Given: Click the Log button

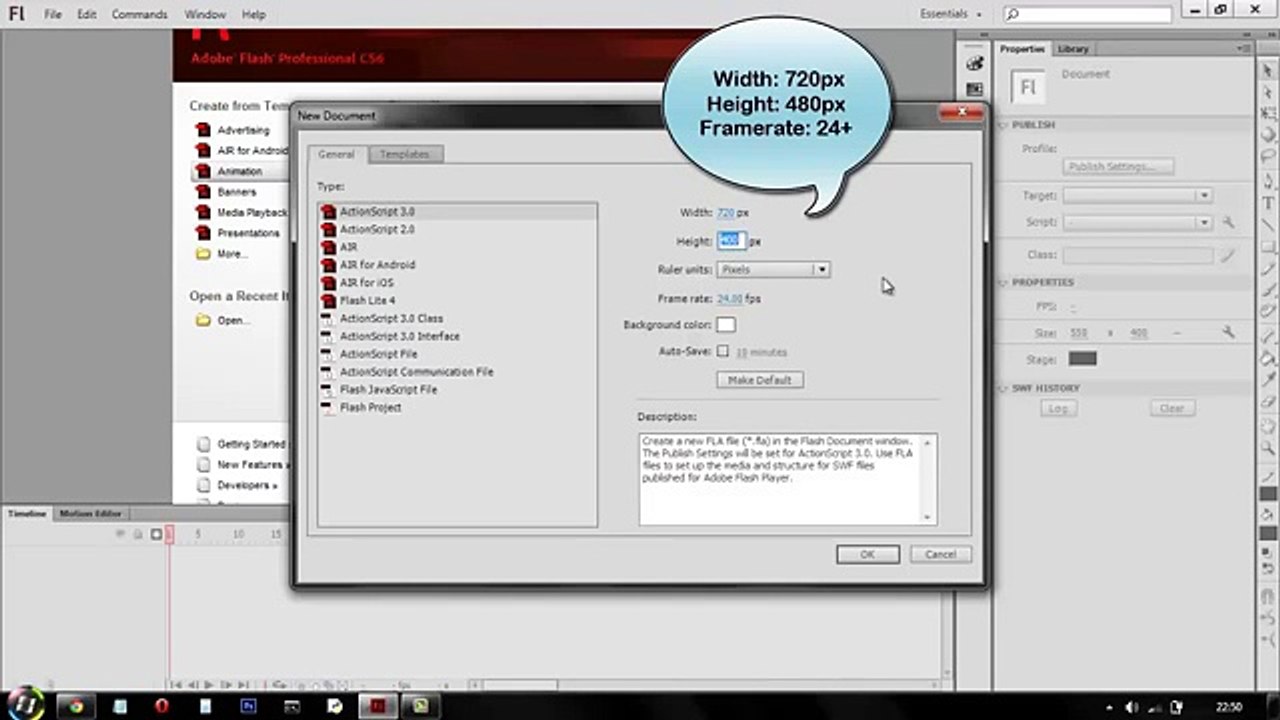Looking at the screenshot, I should click(1058, 408).
